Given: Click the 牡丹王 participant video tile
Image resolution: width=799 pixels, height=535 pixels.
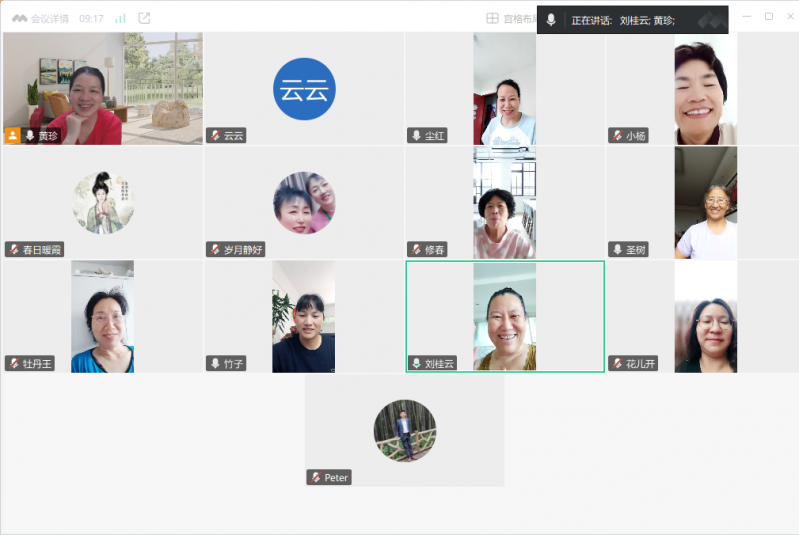Looking at the screenshot, I should 102,316.
